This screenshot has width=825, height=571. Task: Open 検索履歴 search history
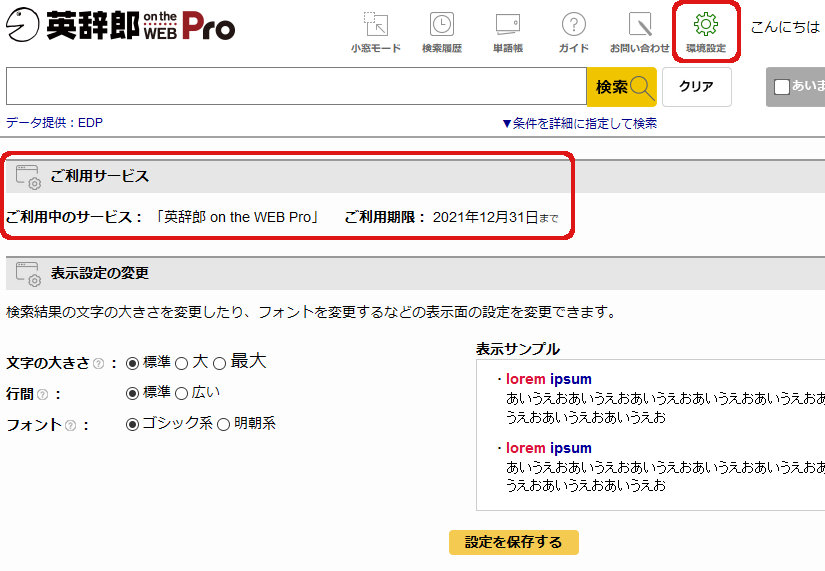pyautogui.click(x=442, y=33)
